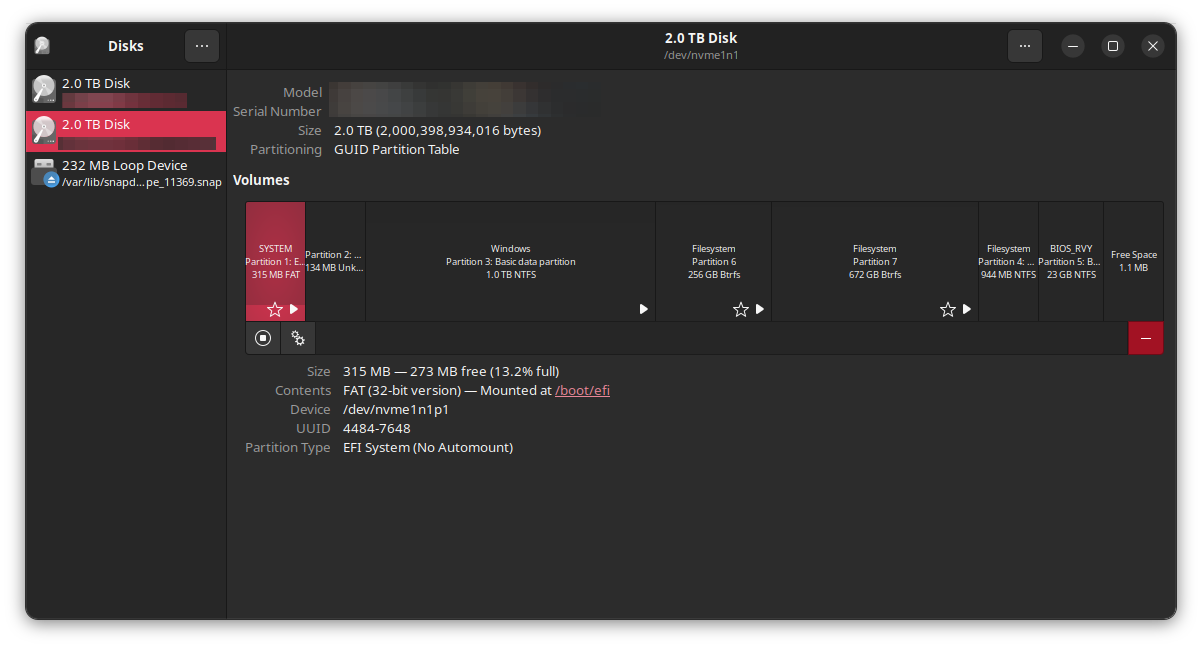Click the Disks app icon in title bar

tap(42, 46)
